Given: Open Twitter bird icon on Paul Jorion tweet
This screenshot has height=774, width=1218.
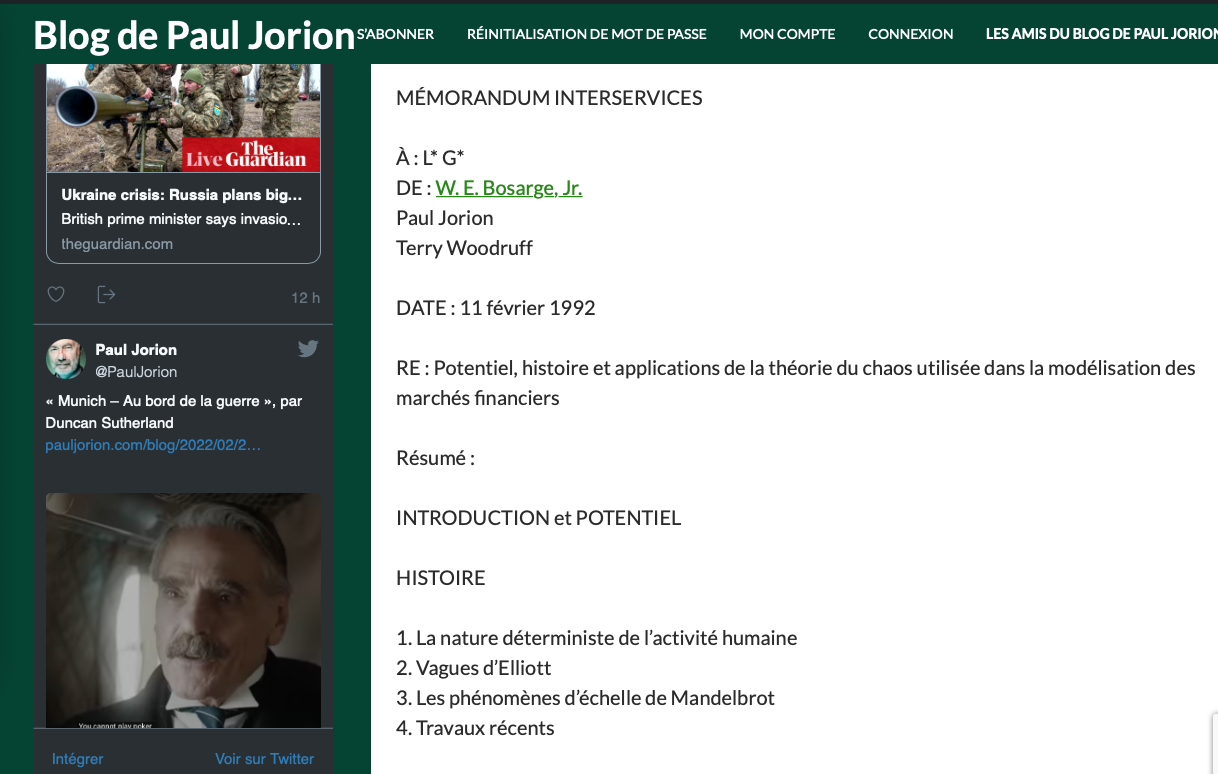Looking at the screenshot, I should point(308,349).
